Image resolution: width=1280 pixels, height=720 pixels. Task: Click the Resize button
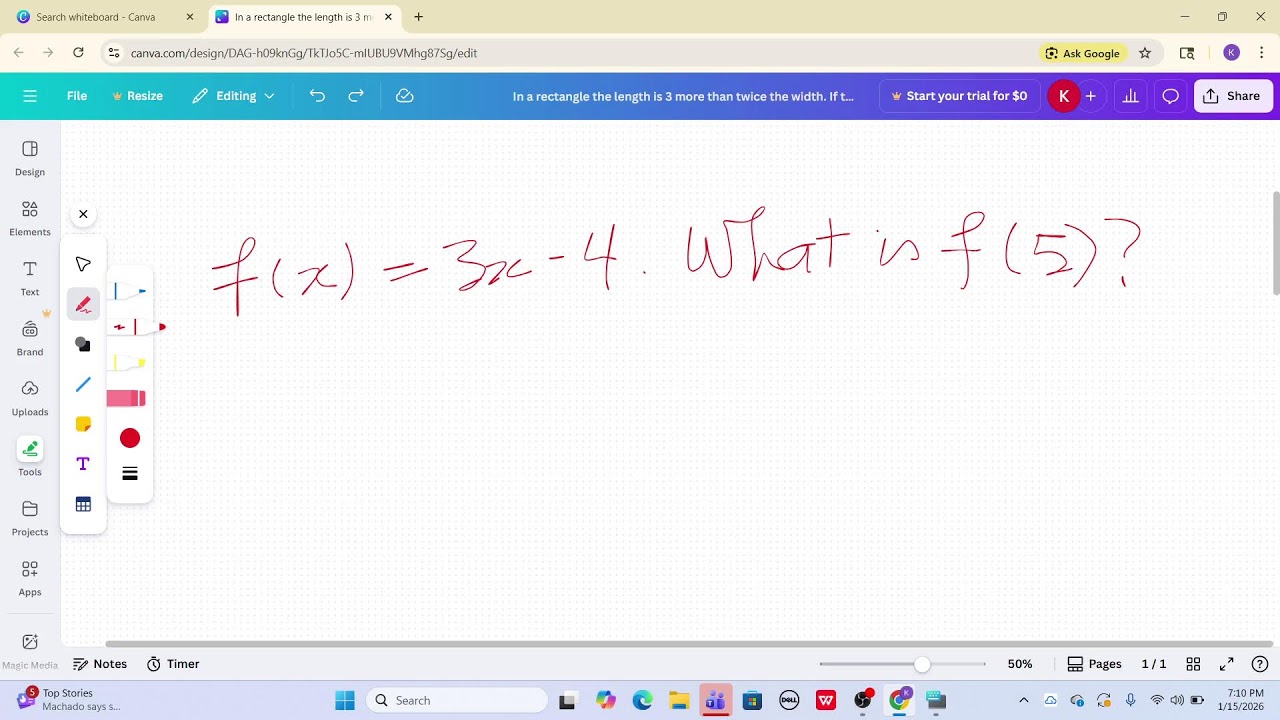pyautogui.click(x=137, y=96)
